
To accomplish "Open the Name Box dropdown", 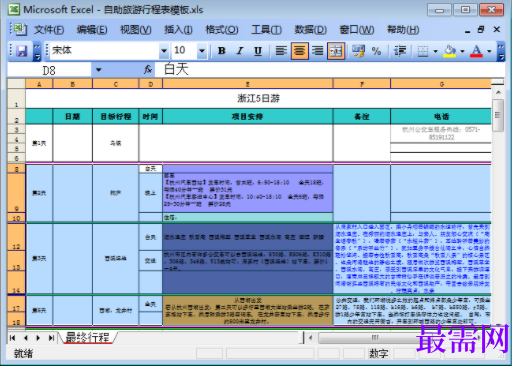I will click(98, 70).
